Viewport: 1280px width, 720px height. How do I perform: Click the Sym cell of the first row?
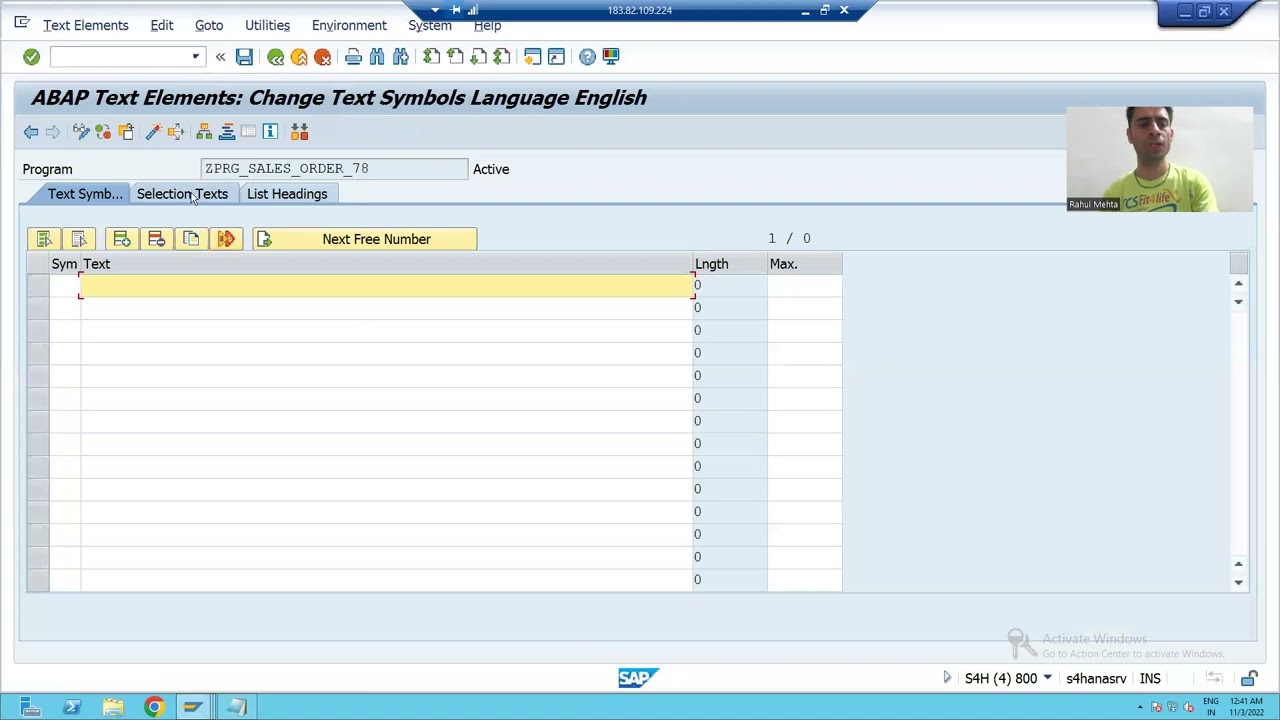65,286
